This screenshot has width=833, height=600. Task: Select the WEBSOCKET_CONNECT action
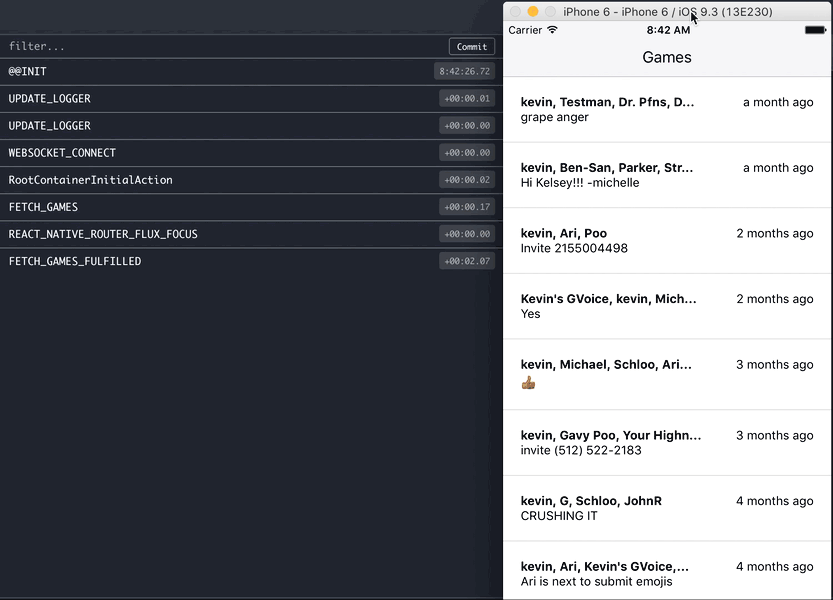point(251,153)
